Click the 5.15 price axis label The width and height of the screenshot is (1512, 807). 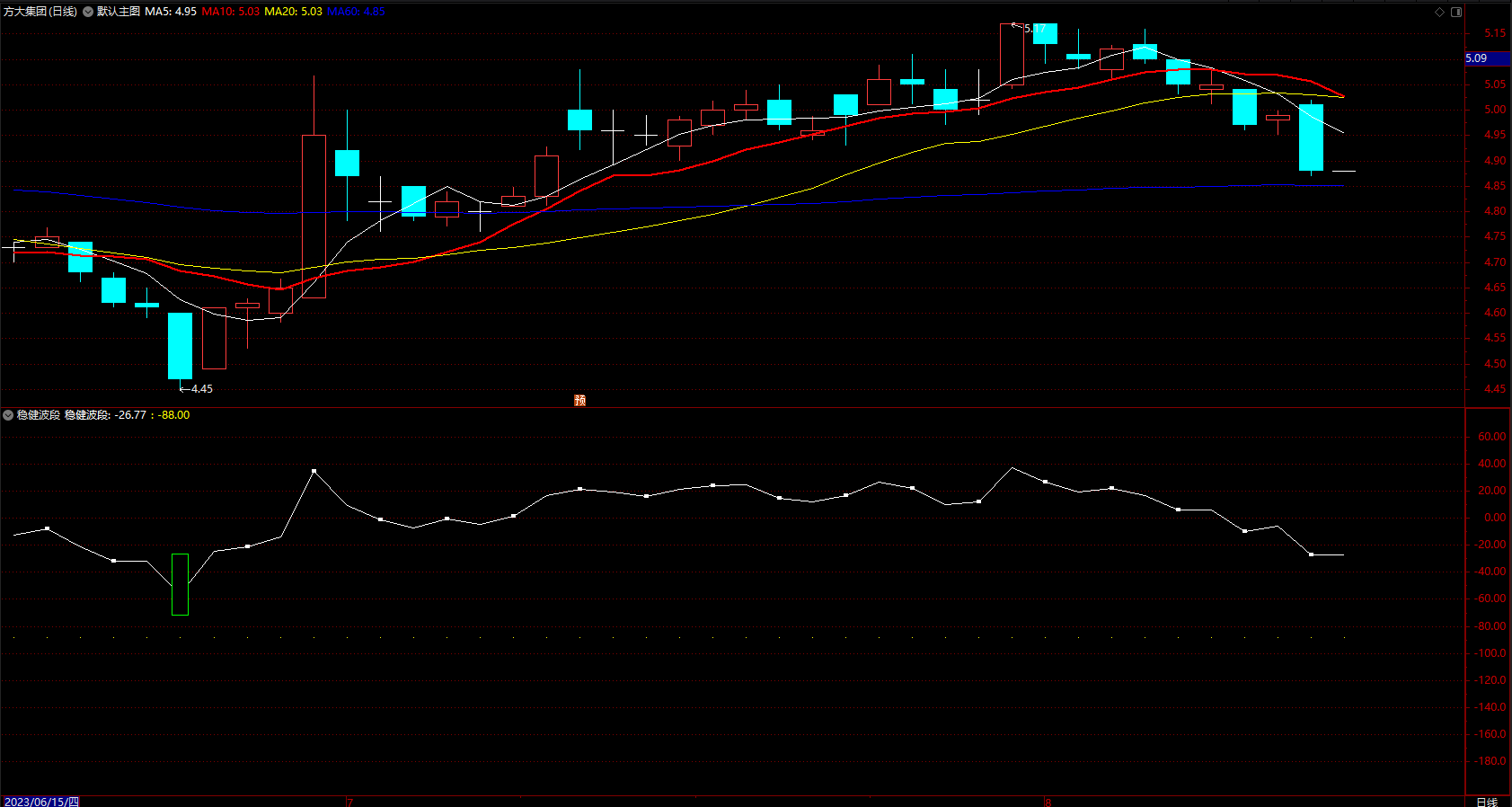coord(1495,33)
